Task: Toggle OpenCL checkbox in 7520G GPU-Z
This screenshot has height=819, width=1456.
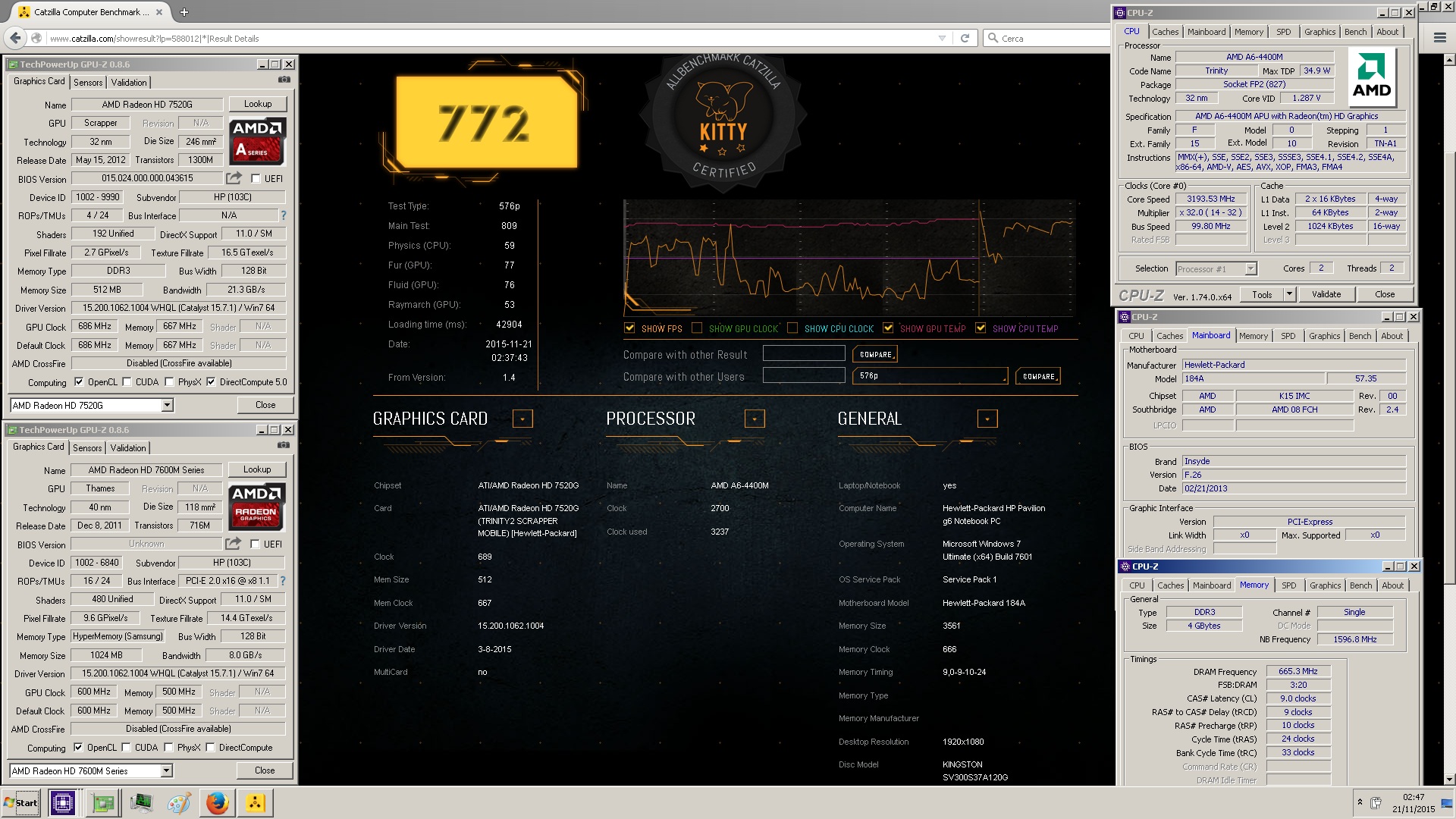Action: pyautogui.click(x=79, y=381)
